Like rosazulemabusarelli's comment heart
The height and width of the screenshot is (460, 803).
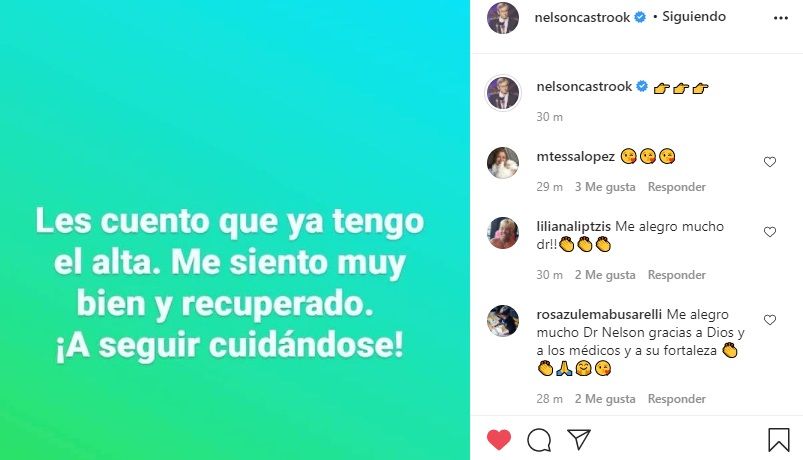pyautogui.click(x=770, y=320)
